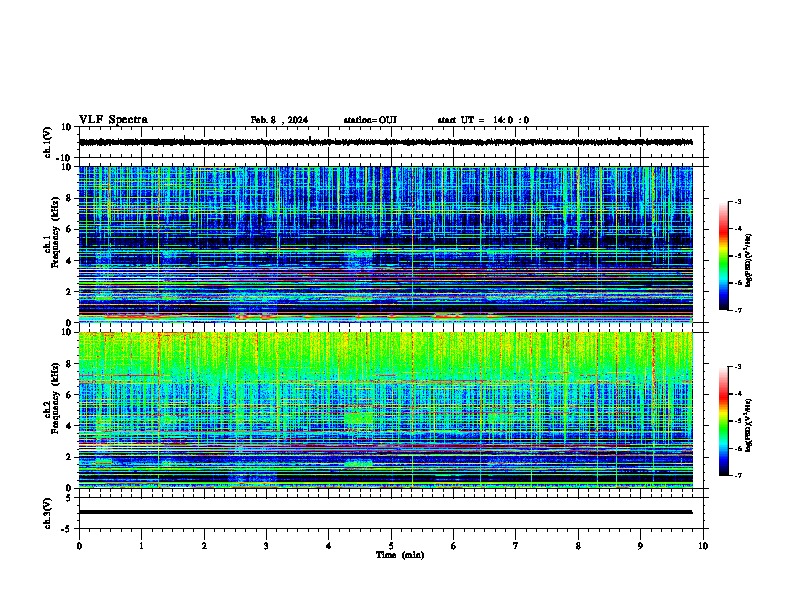Click the "Time (min)" axis label
The width and height of the screenshot is (792, 612).
pyautogui.click(x=400, y=555)
